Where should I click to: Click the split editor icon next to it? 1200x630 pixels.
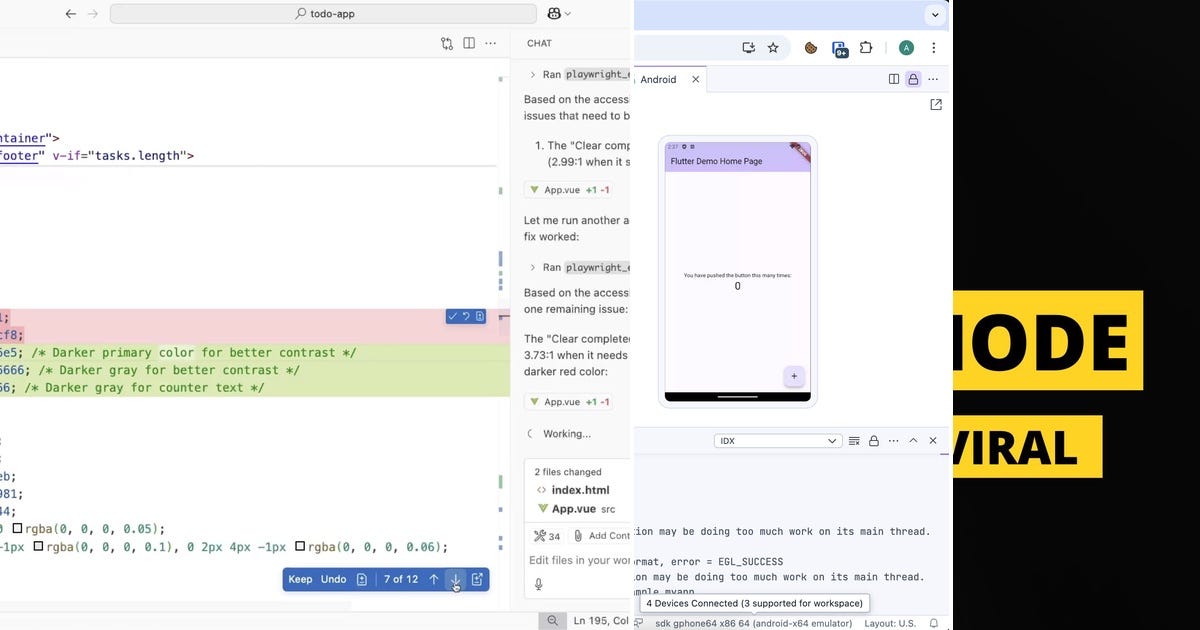(x=469, y=43)
